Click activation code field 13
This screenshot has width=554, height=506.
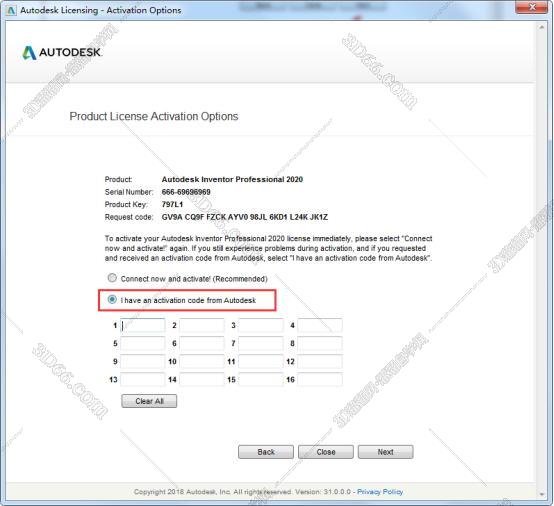tap(142, 380)
